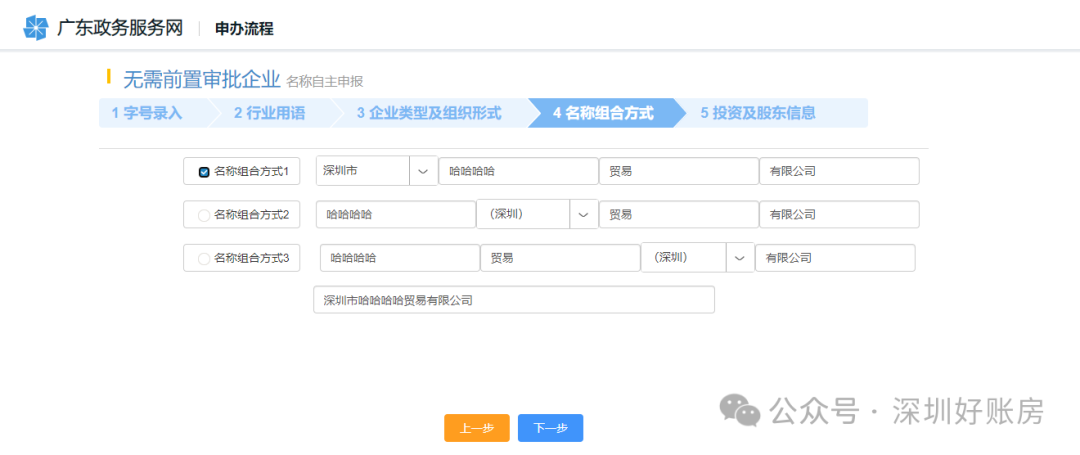
Task: Click the 名称自主申报 subtitle text
Action: [324, 82]
